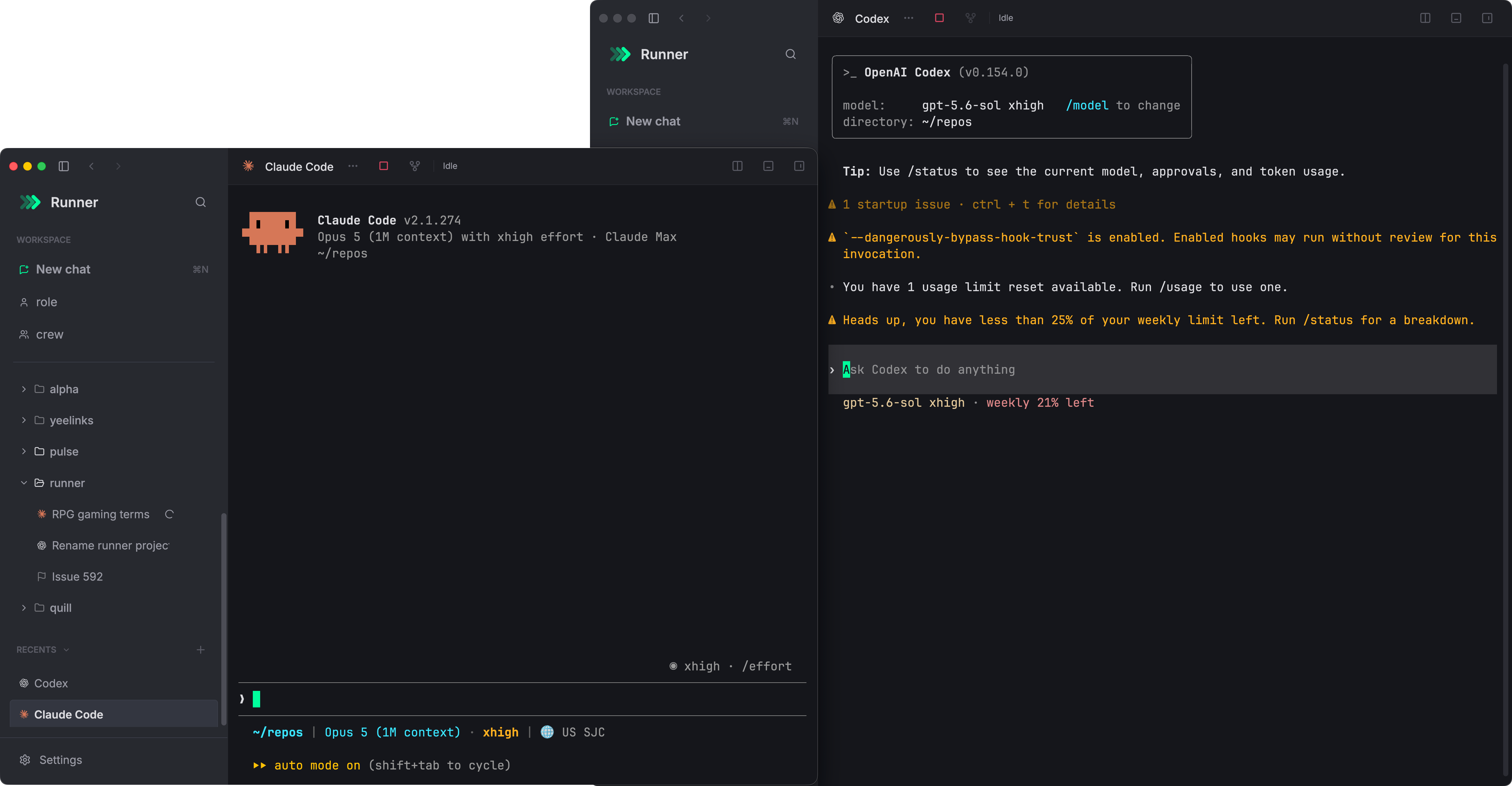
Task: Click weekly 21% left status text
Action: coord(1040,403)
